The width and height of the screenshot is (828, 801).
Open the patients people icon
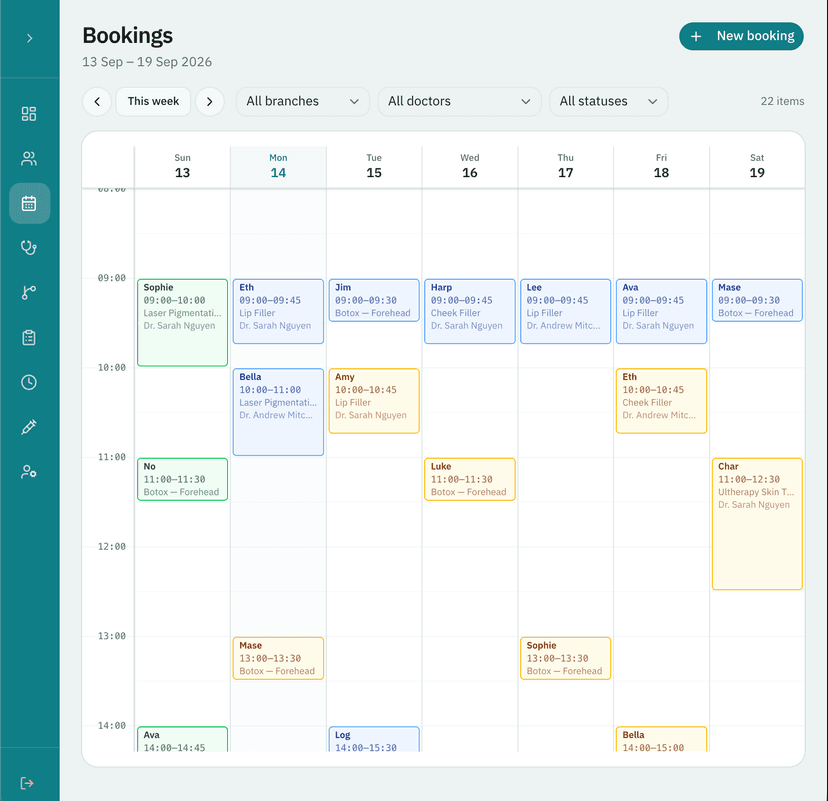(29, 158)
